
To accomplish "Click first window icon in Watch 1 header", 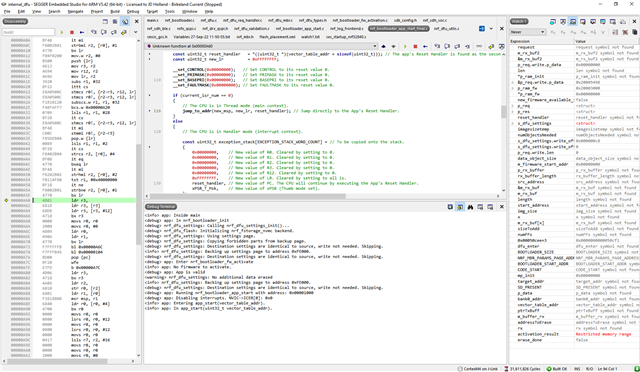I will (x=553, y=21).
